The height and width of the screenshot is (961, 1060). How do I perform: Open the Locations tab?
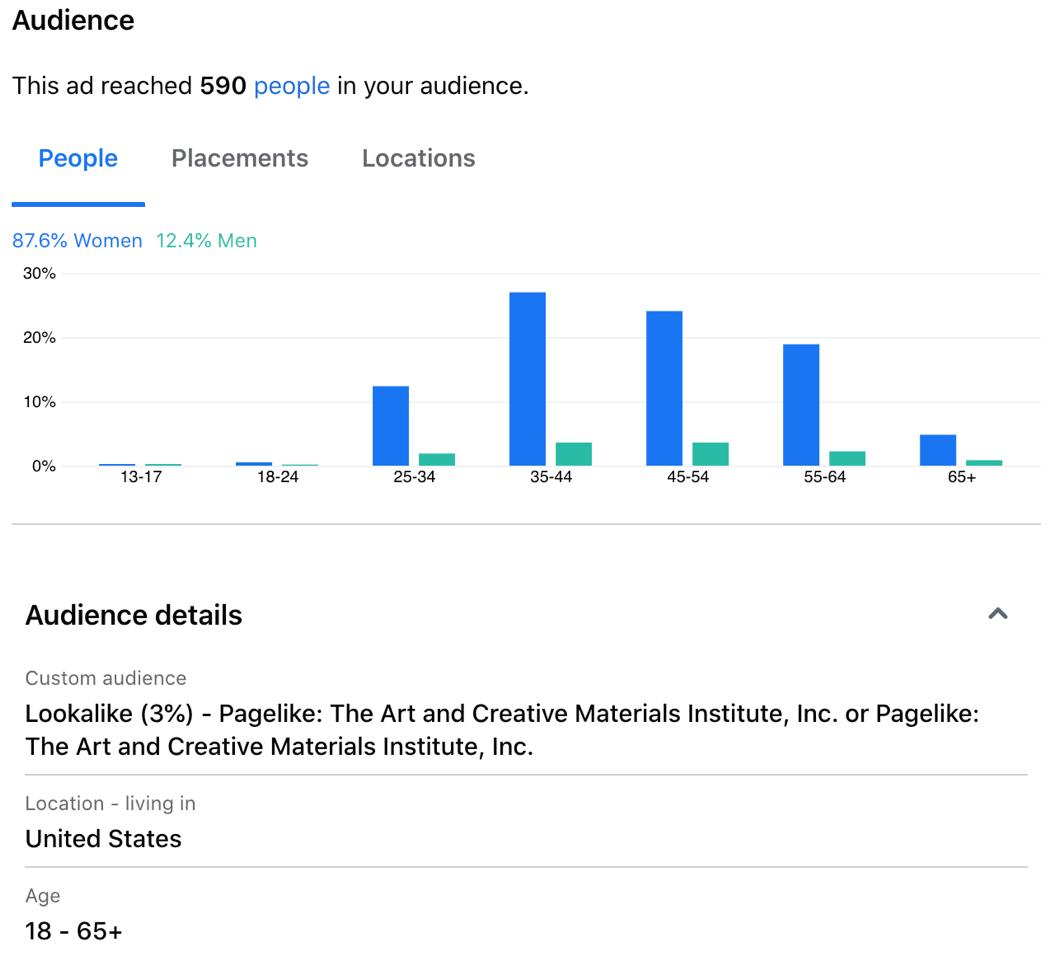click(x=418, y=158)
